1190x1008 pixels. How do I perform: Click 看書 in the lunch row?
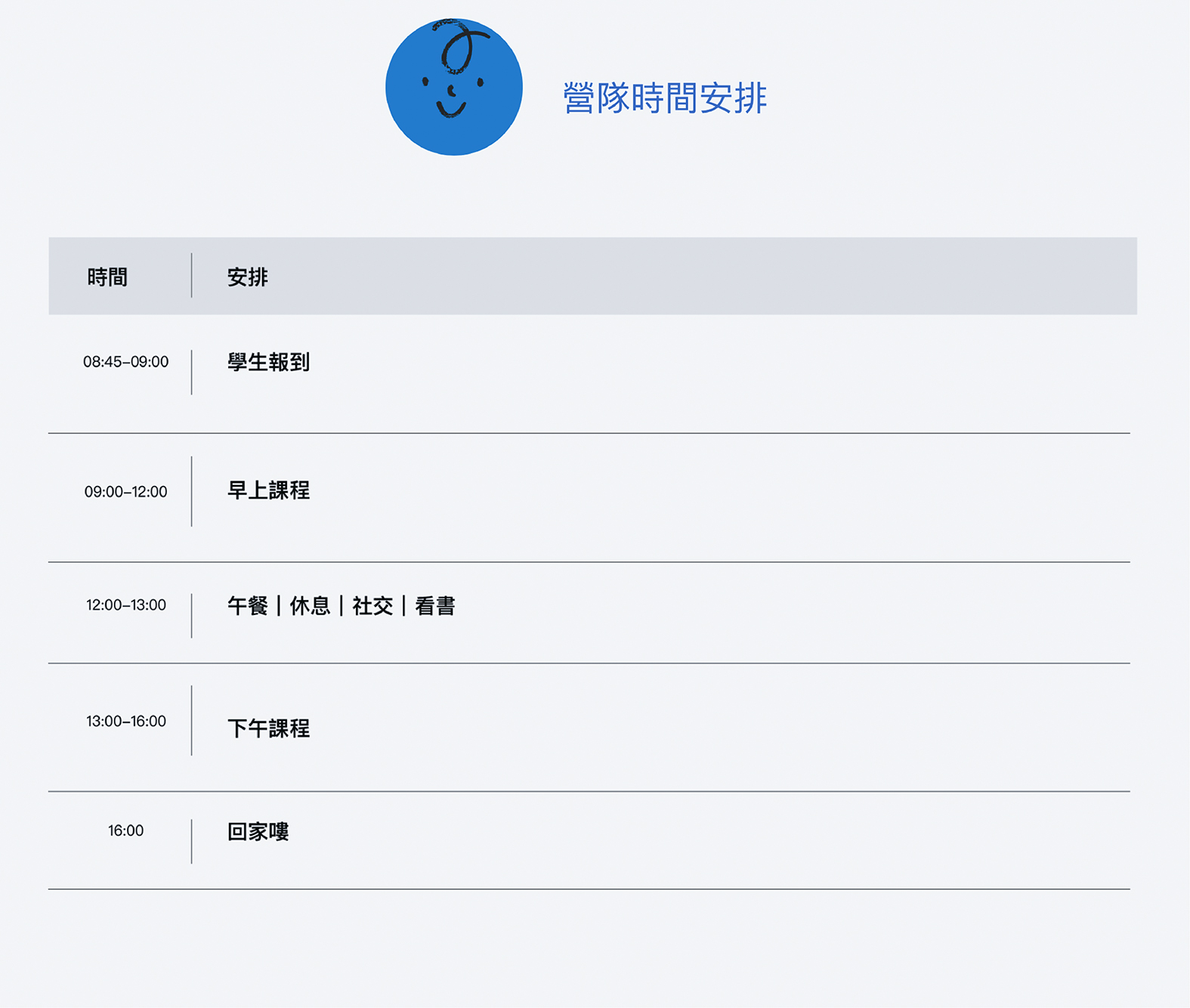click(x=435, y=606)
